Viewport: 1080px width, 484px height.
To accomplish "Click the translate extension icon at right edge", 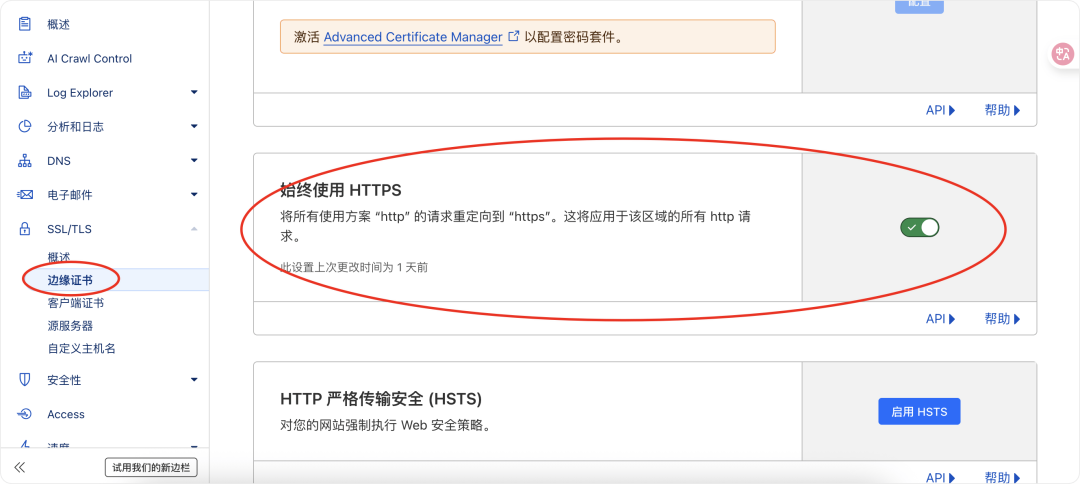I will tap(1063, 54).
